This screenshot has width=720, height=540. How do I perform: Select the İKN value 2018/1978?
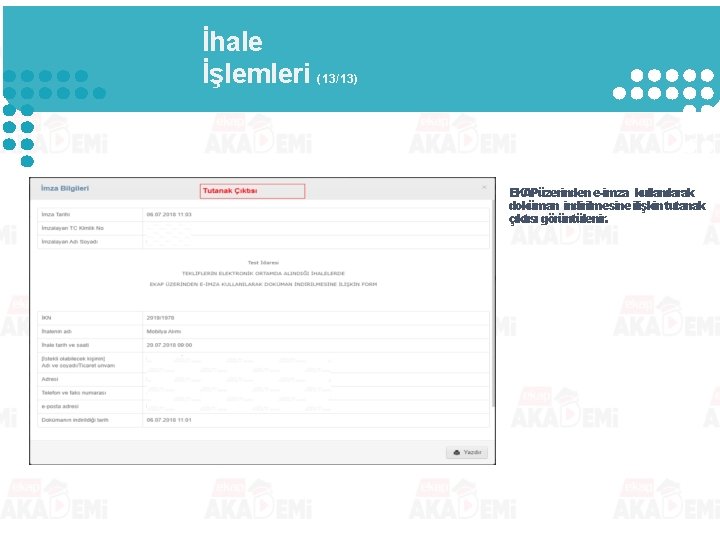coord(160,318)
